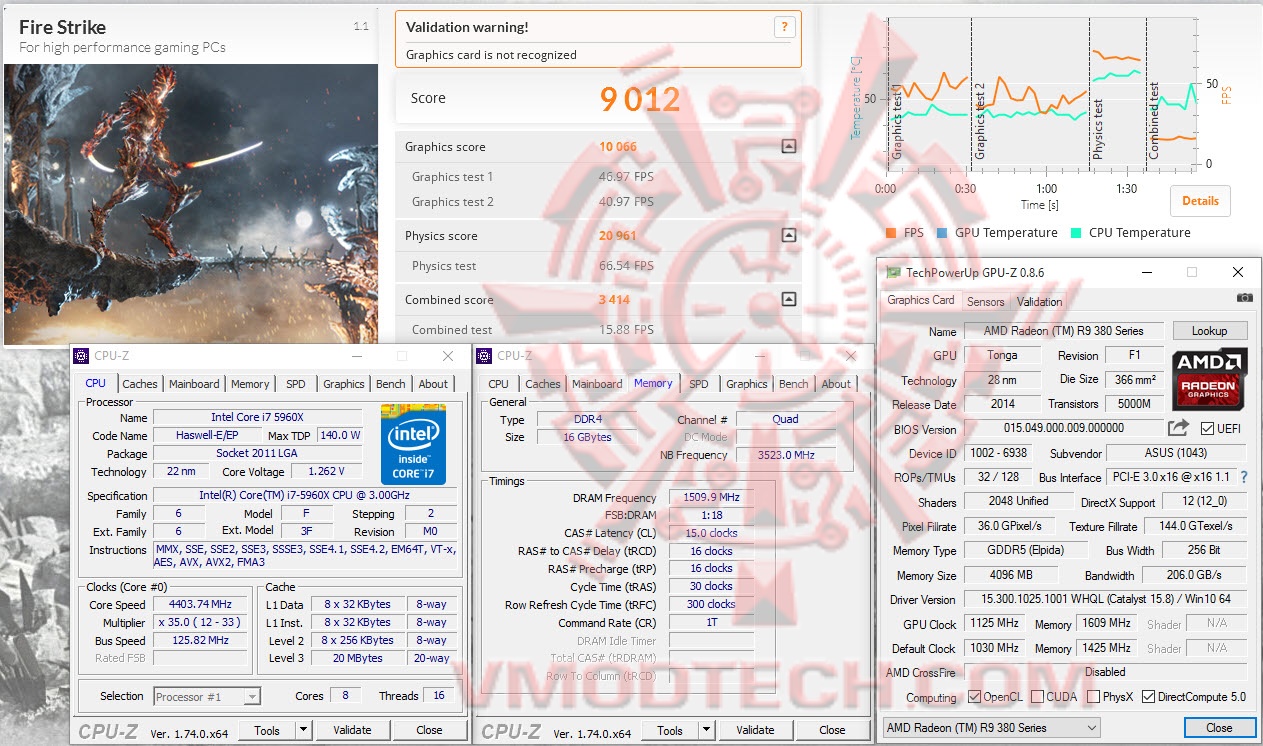This screenshot has width=1263, height=746.
Task: Click the GPU-Z Driver Version field
Action: point(1106,600)
